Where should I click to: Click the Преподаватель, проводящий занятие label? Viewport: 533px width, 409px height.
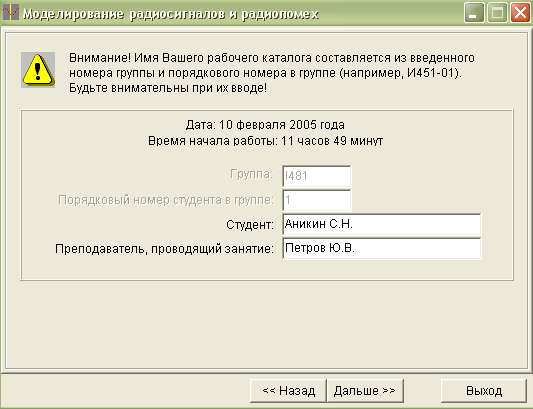pyautogui.click(x=165, y=249)
